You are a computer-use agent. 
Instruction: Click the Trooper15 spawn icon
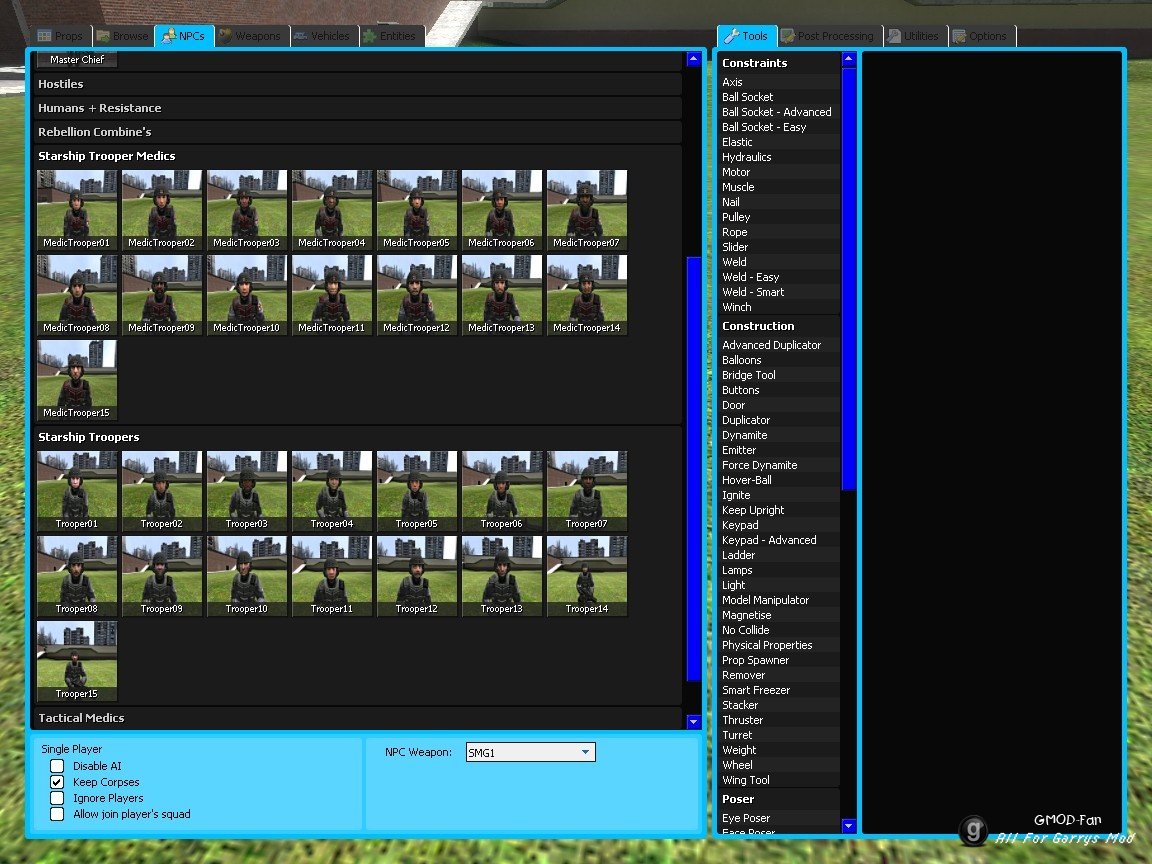point(77,660)
